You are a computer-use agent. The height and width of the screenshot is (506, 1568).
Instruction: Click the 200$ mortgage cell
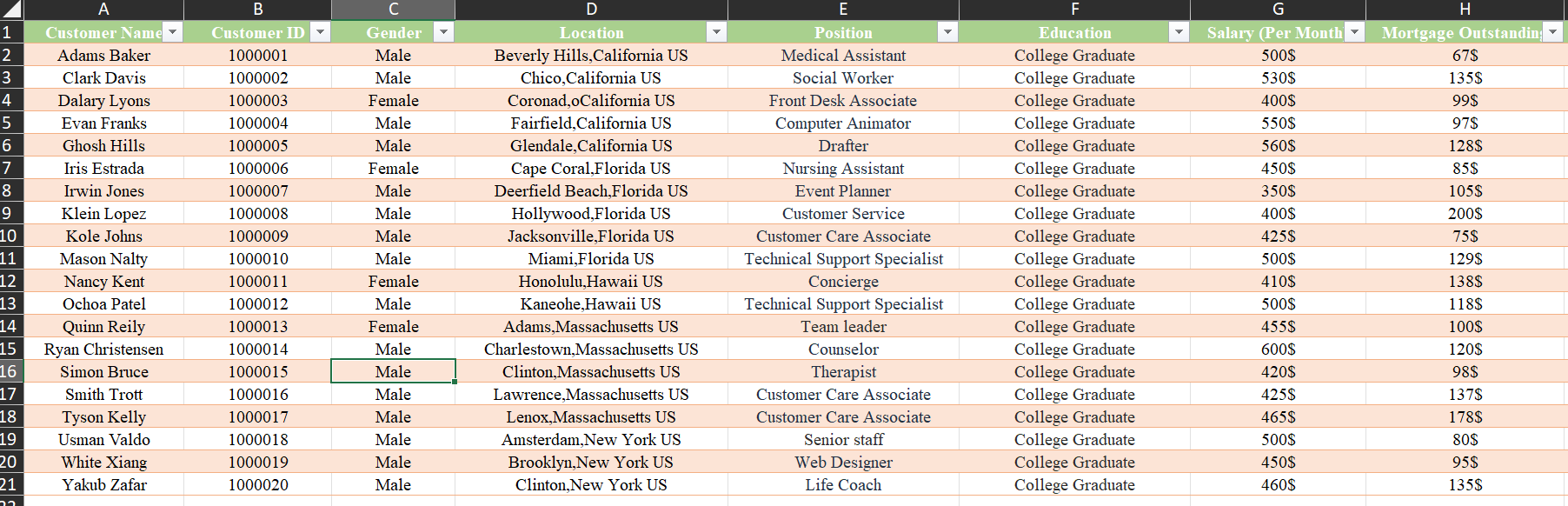[x=1465, y=214]
